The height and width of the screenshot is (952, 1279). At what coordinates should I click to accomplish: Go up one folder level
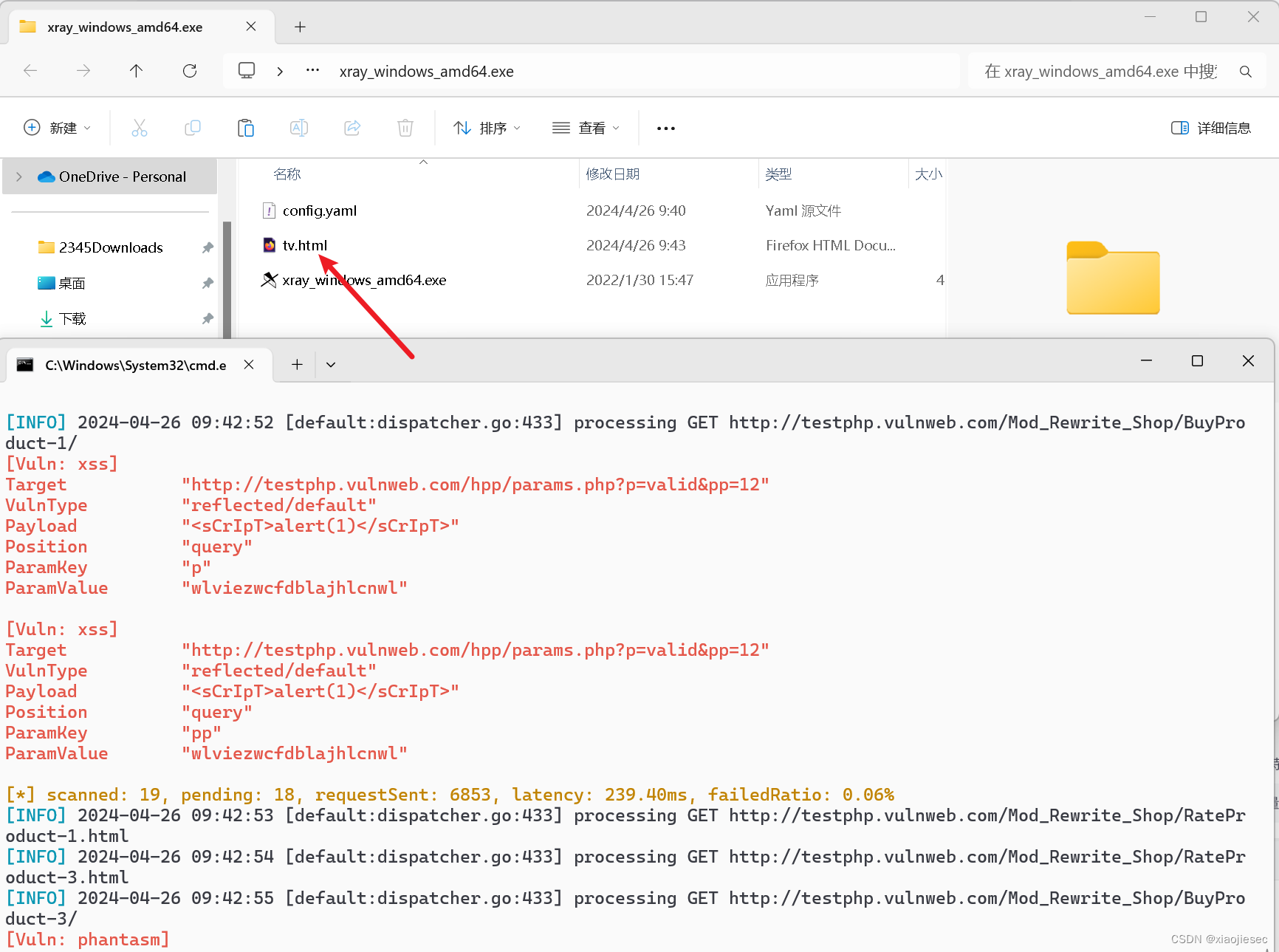137,71
